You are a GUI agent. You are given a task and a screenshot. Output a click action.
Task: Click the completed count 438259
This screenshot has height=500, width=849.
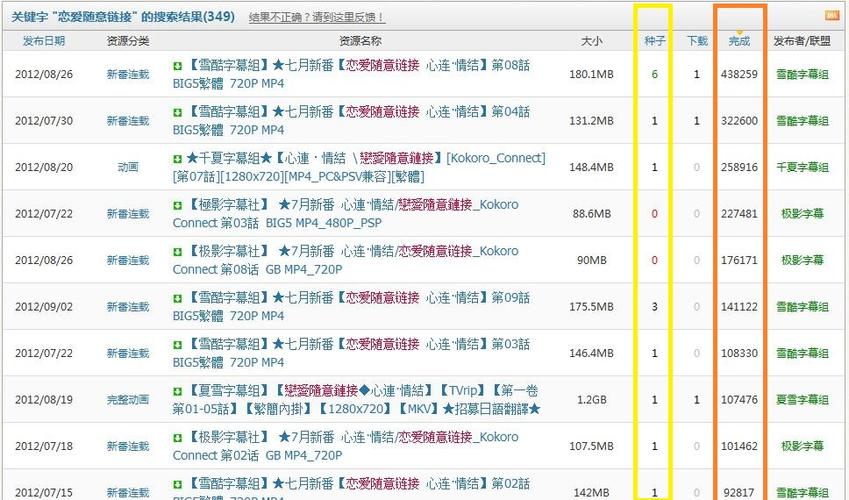739,74
